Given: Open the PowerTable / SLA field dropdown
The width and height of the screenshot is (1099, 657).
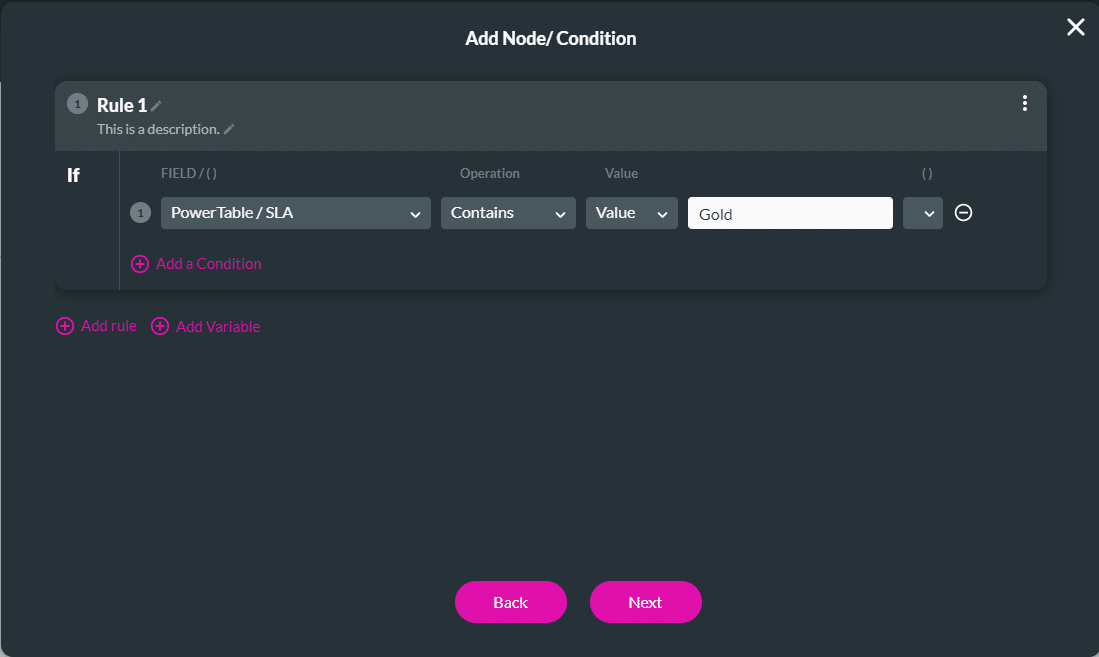Looking at the screenshot, I should click(295, 213).
